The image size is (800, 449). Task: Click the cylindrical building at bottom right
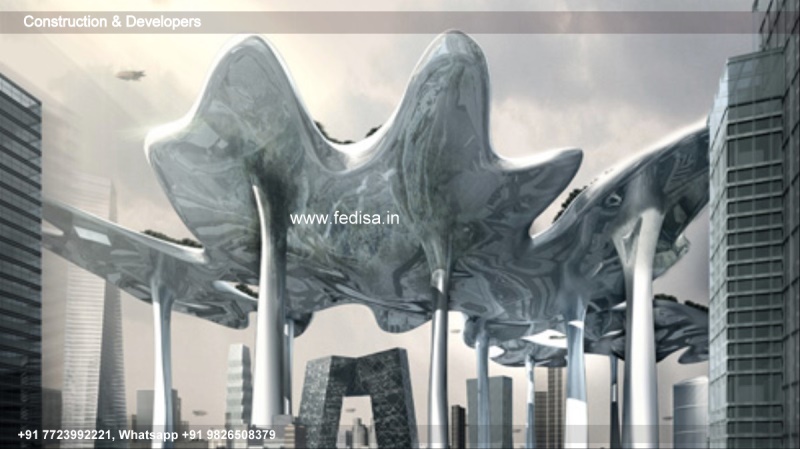[x=689, y=410]
